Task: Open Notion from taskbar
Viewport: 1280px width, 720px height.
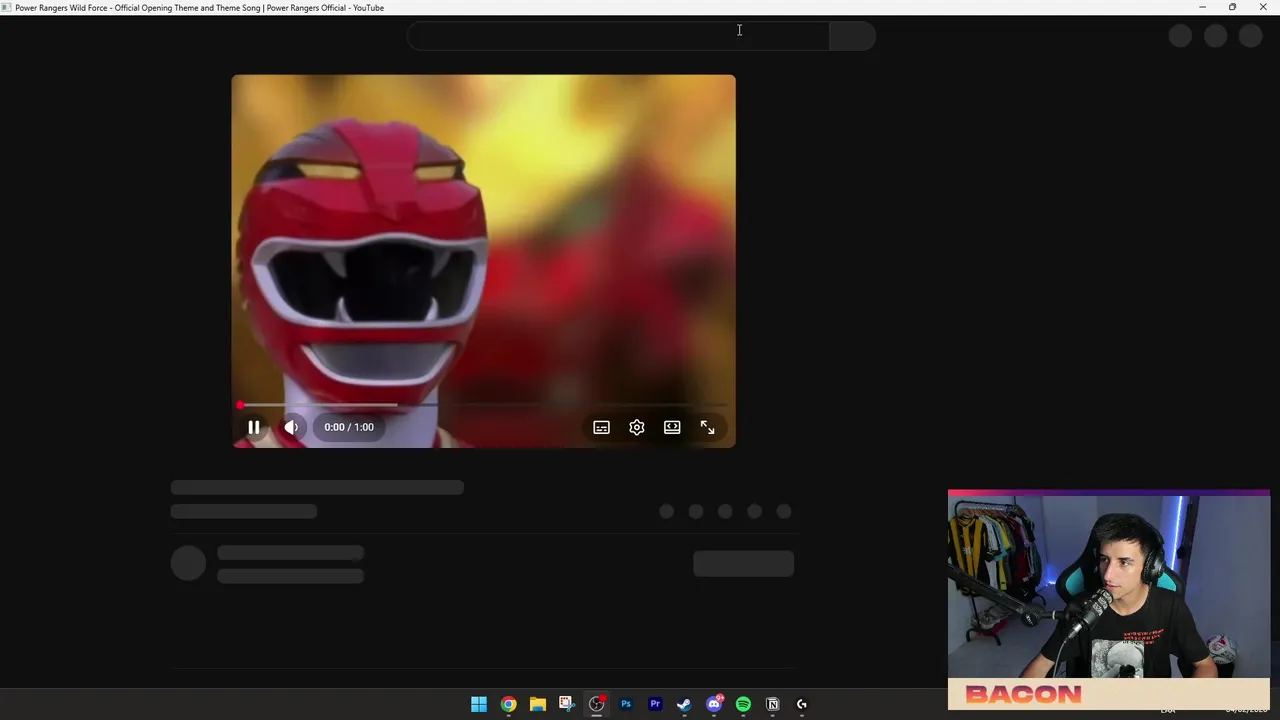Action: point(772,704)
